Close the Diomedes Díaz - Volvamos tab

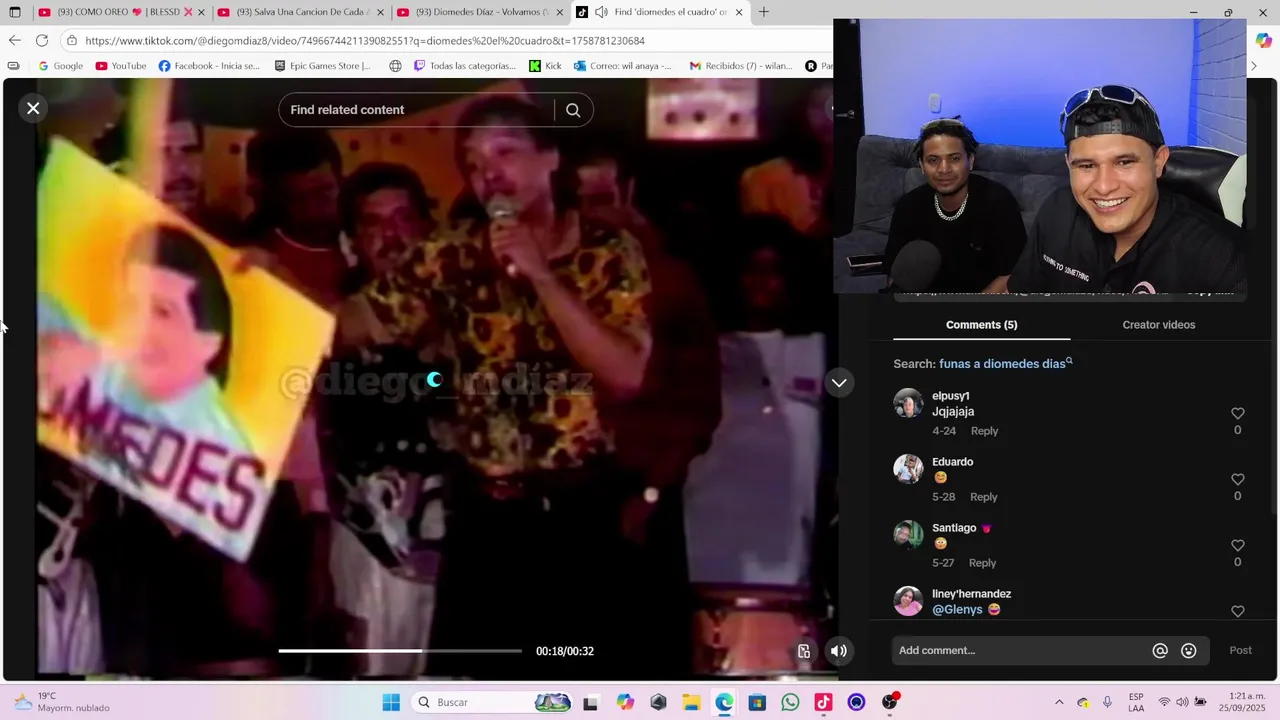pyautogui.click(x=560, y=12)
